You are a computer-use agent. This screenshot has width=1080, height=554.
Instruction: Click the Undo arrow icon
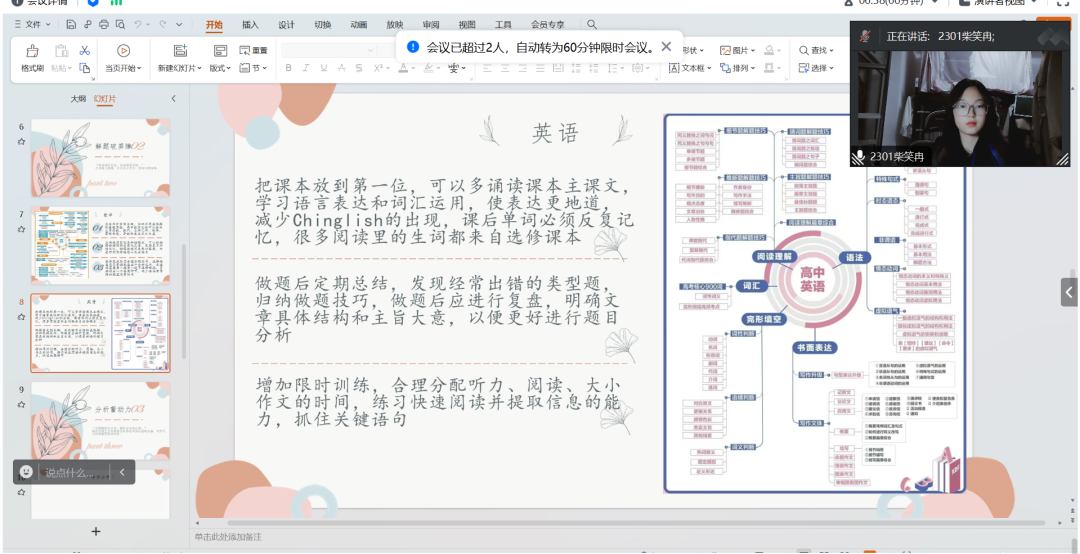[138, 25]
